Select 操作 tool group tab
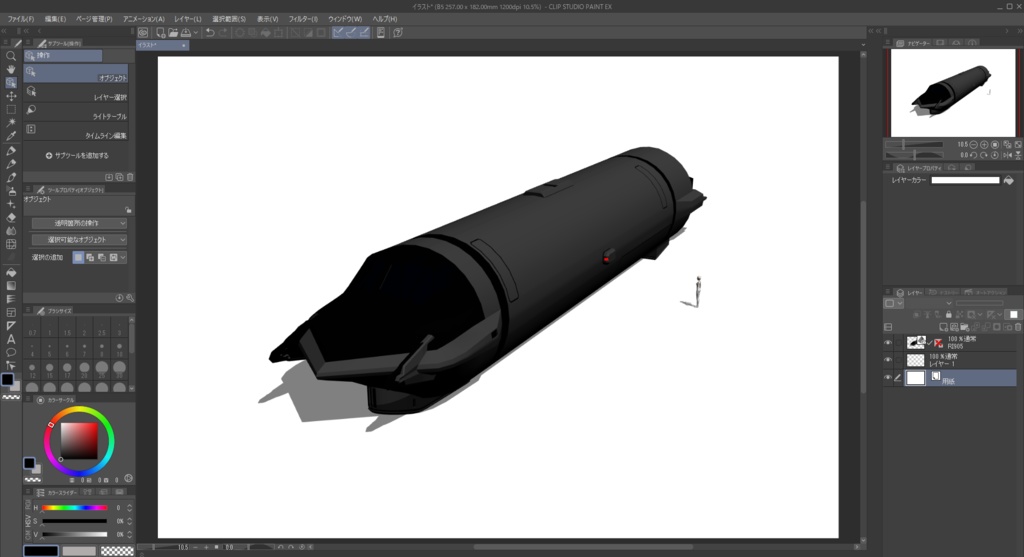The width and height of the screenshot is (1024, 557). (x=63, y=56)
